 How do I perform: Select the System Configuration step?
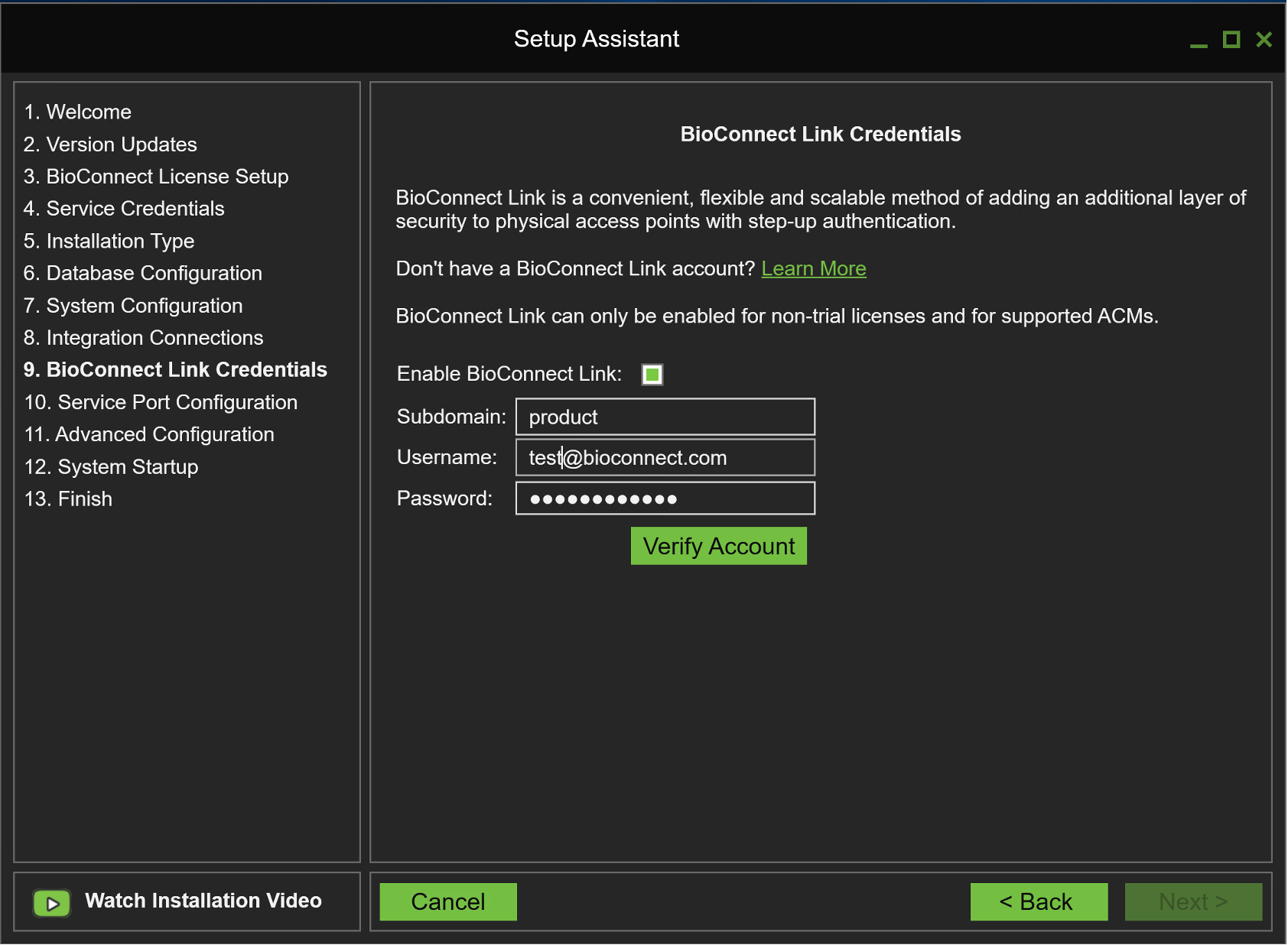tap(132, 305)
